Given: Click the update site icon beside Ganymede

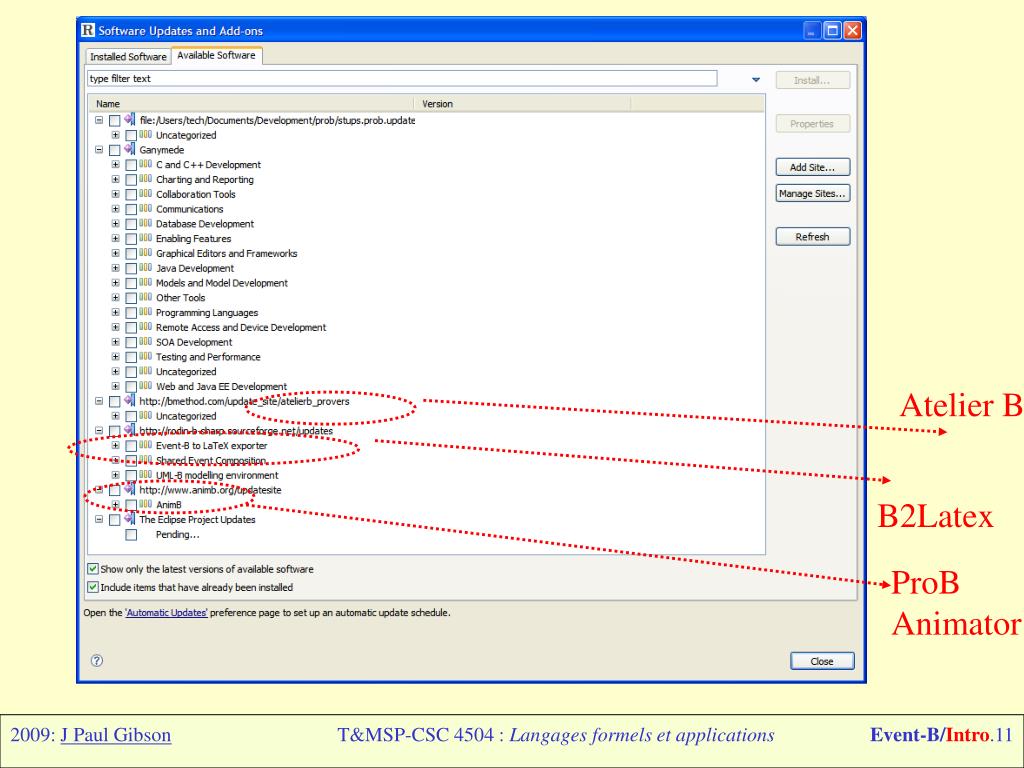Looking at the screenshot, I should click(129, 150).
